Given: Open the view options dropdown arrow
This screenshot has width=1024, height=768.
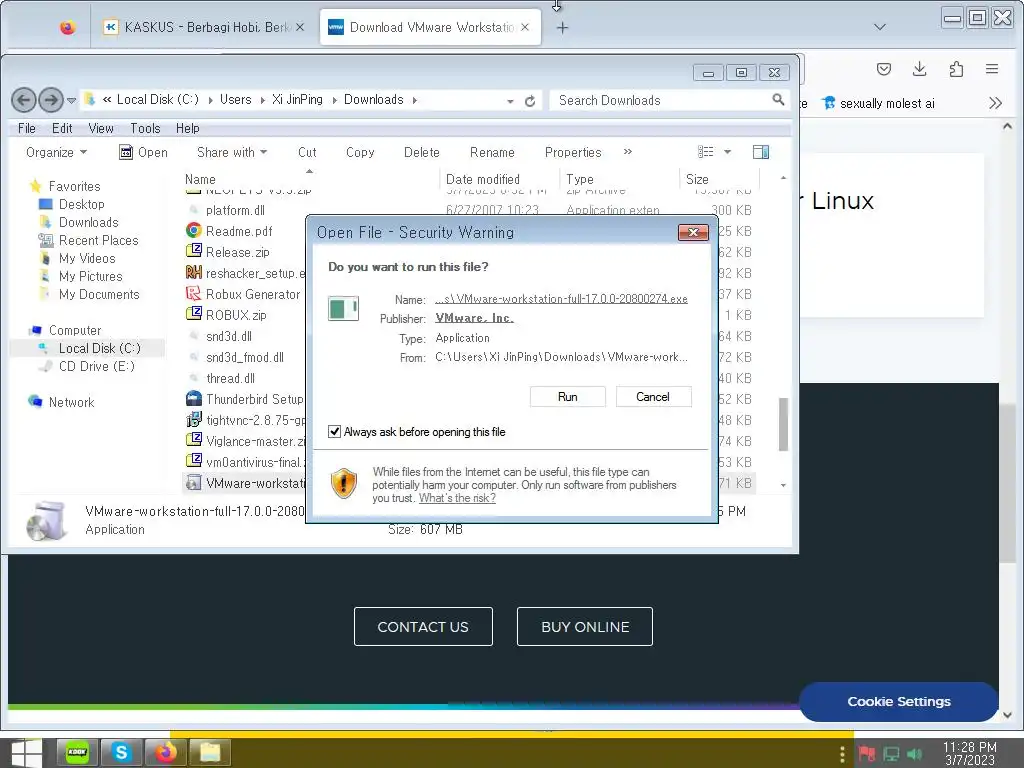Looking at the screenshot, I should [x=728, y=152].
